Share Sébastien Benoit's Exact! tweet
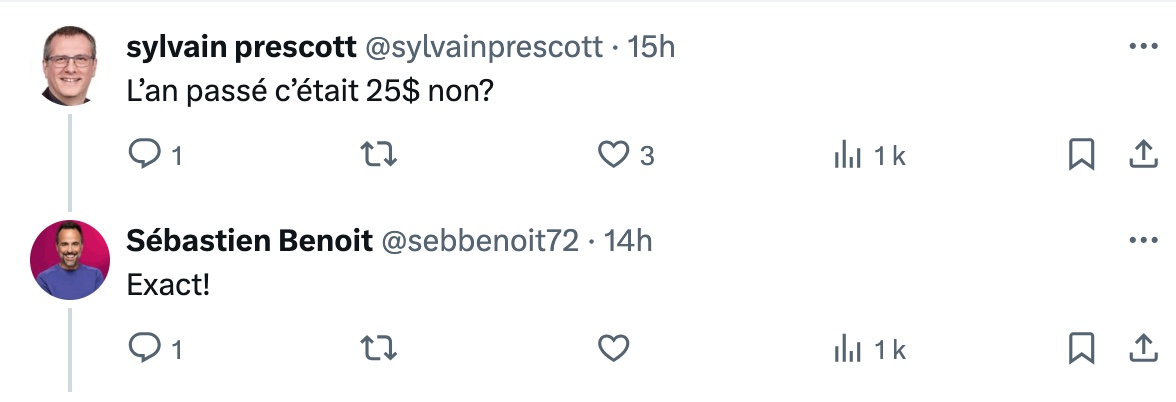Image resolution: width=1176 pixels, height=402 pixels. point(1143,348)
